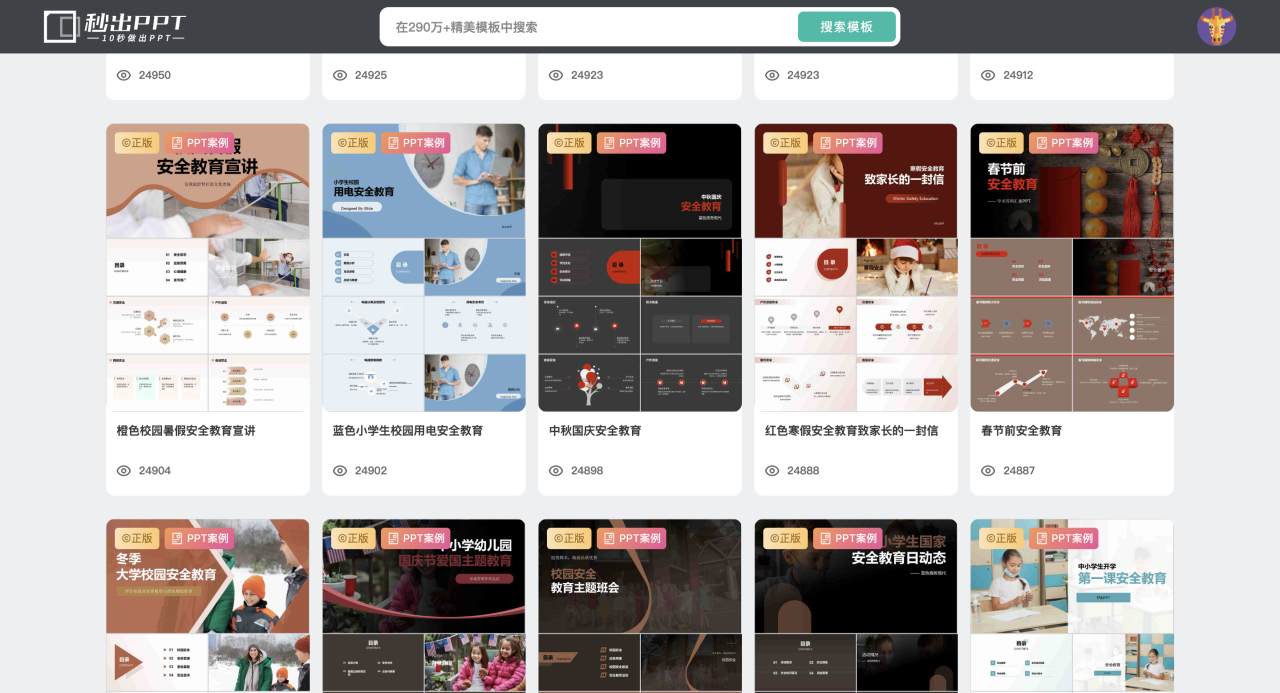Screen dimensions: 1280x693
Task: Click 正版 badge on 中秋国庆安全教育 card
Action: pyautogui.click(x=569, y=143)
